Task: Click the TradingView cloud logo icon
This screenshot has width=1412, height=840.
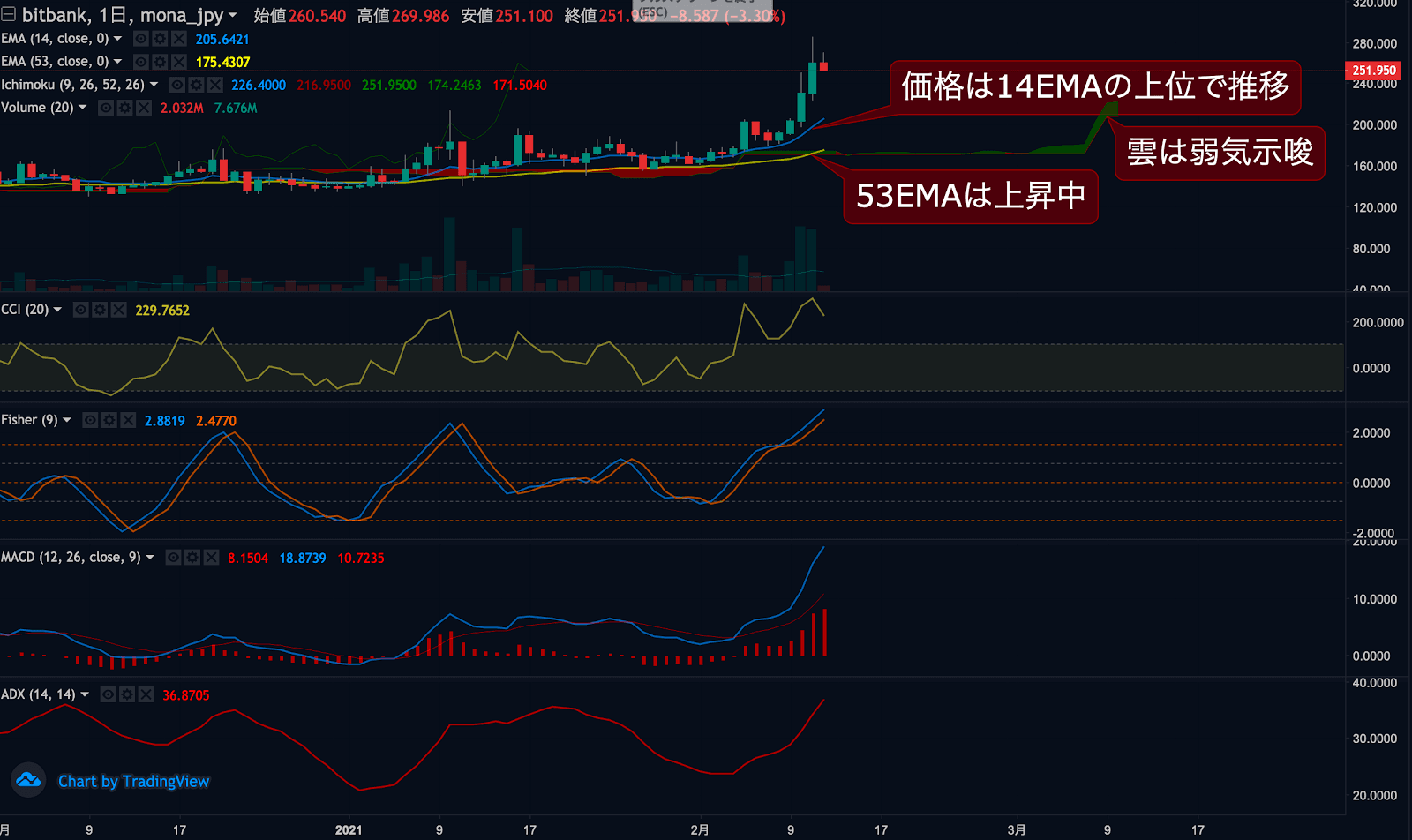Action: pyautogui.click(x=28, y=780)
